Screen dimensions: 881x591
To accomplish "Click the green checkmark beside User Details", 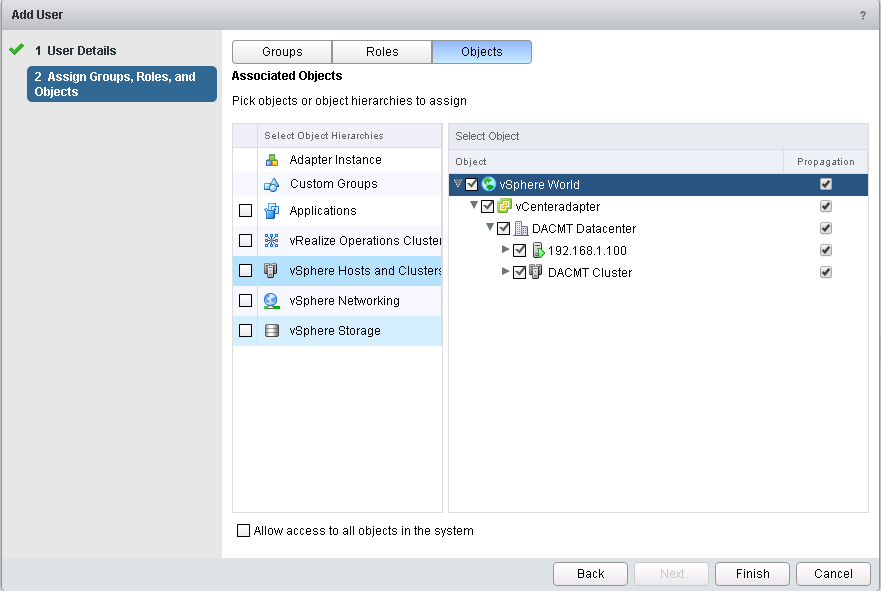I will click(x=17, y=49).
